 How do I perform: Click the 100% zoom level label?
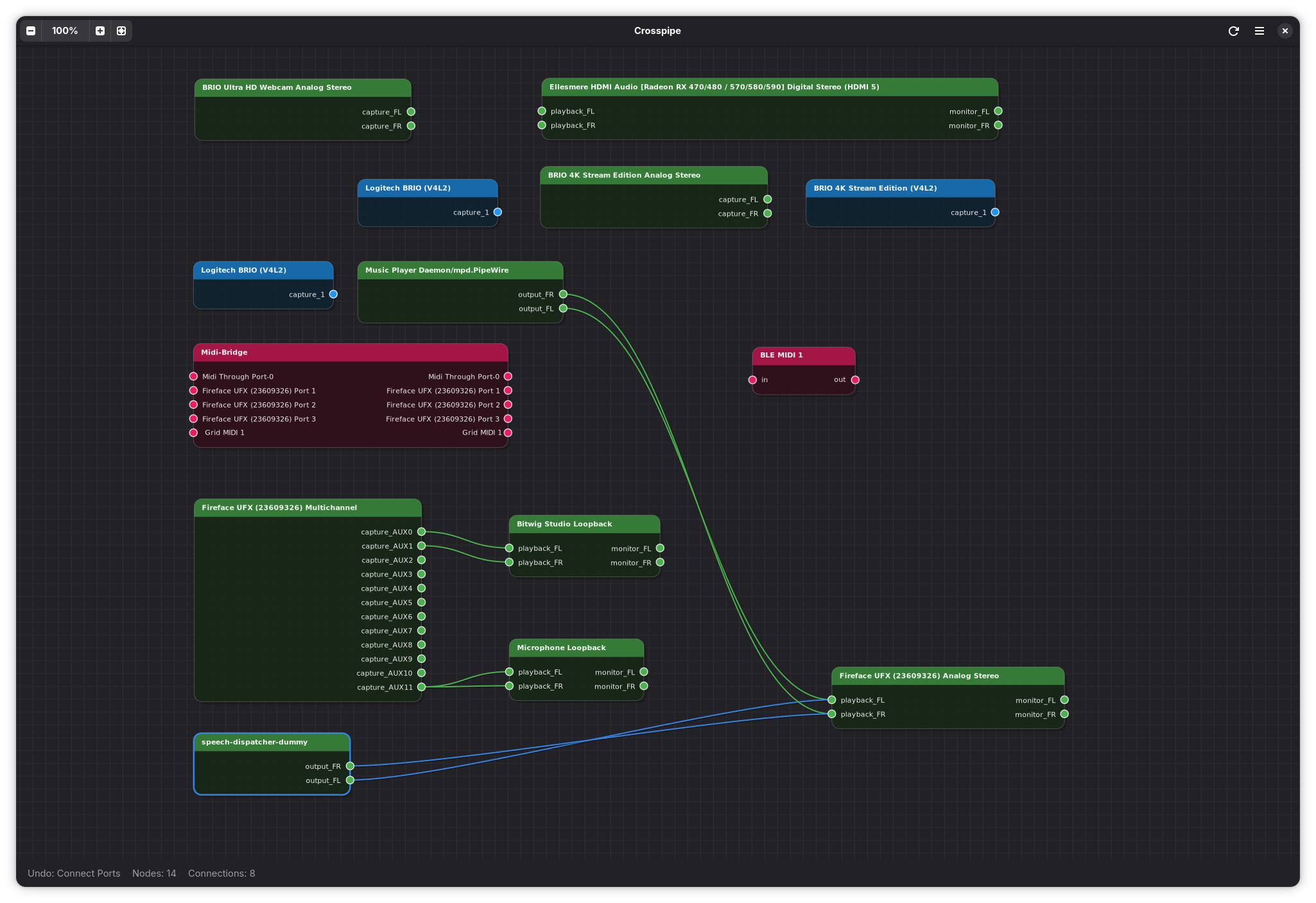point(65,31)
